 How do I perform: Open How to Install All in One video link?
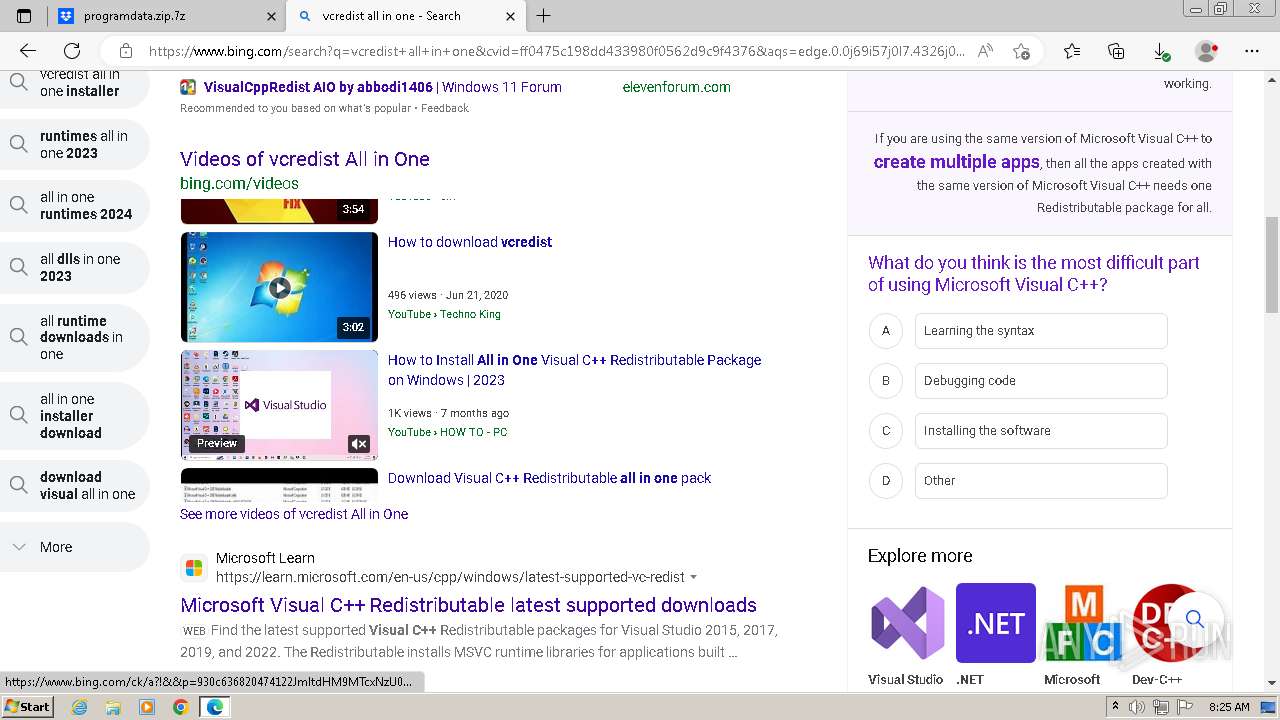click(574, 370)
